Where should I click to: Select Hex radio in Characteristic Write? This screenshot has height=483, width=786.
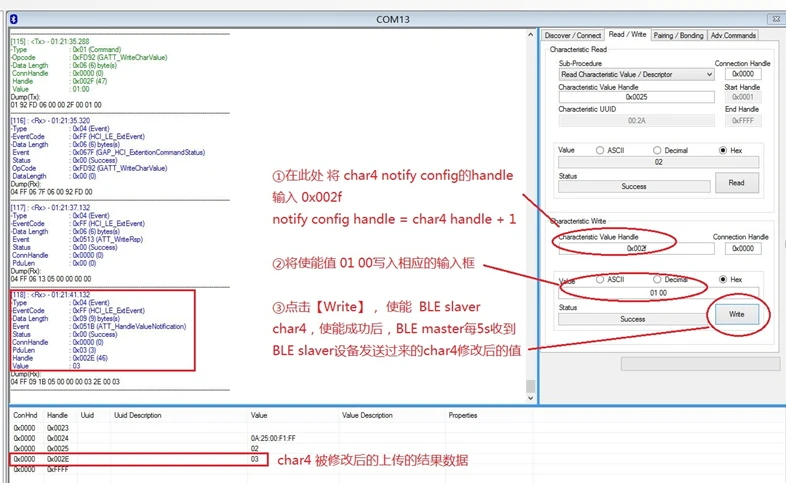coord(723,280)
